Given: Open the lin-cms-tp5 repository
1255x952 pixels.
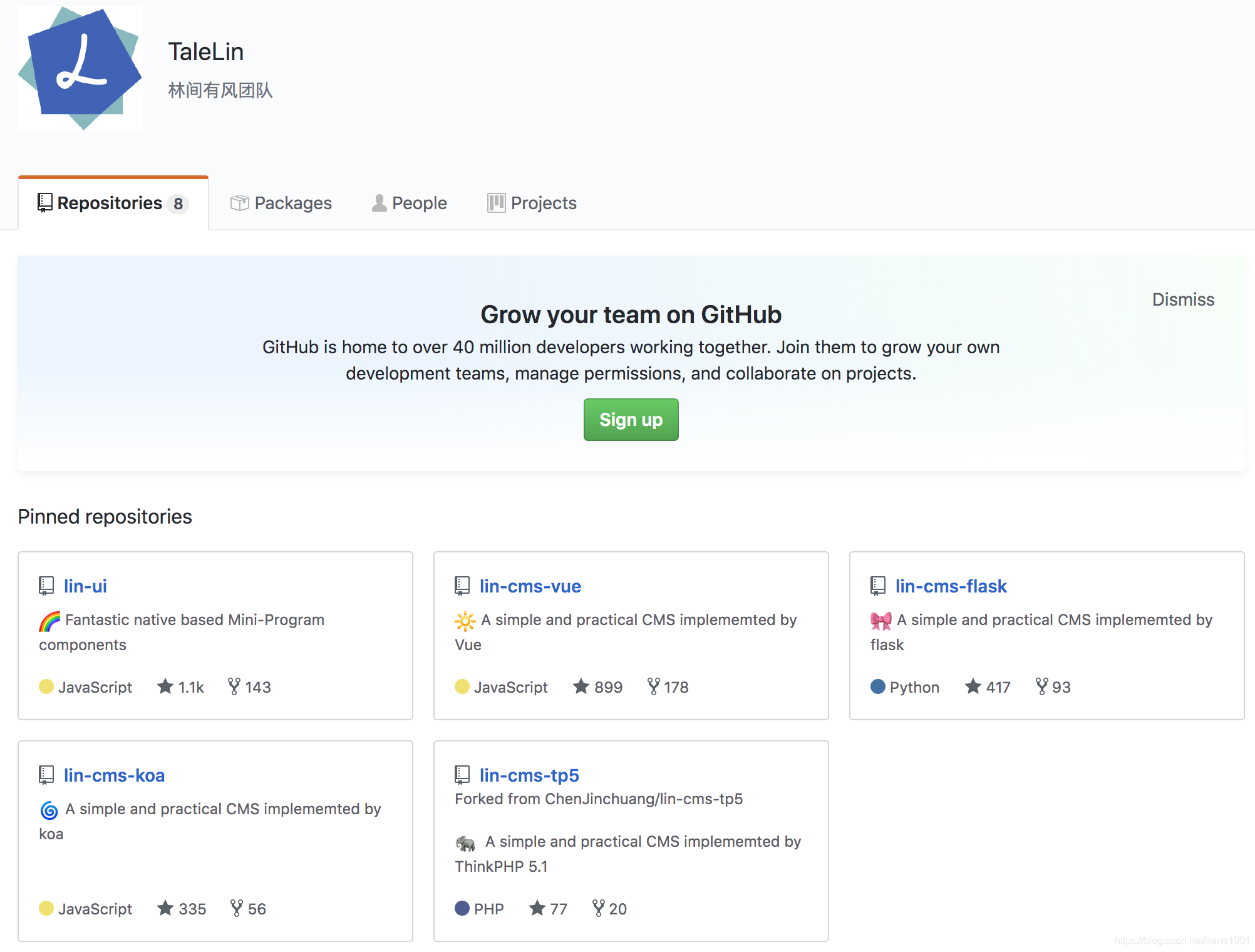Looking at the screenshot, I should point(529,775).
